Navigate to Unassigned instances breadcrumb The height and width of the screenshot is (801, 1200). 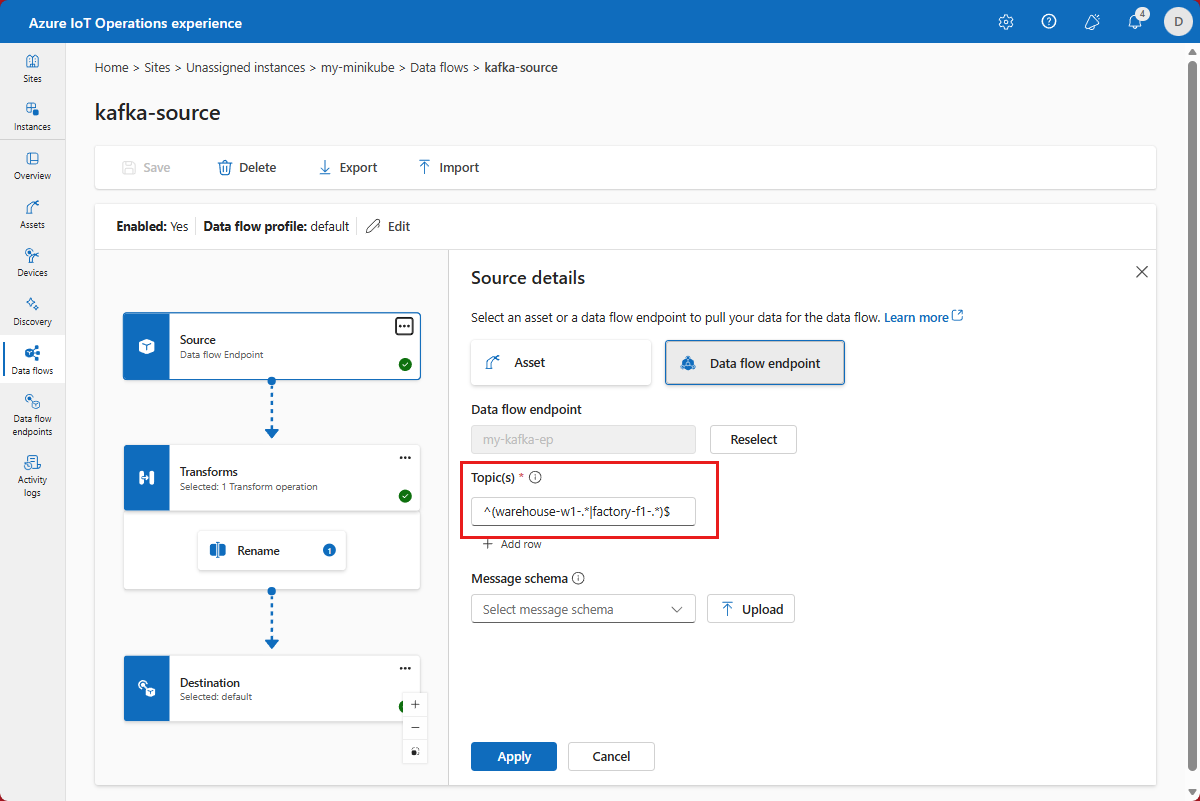[x=245, y=68]
